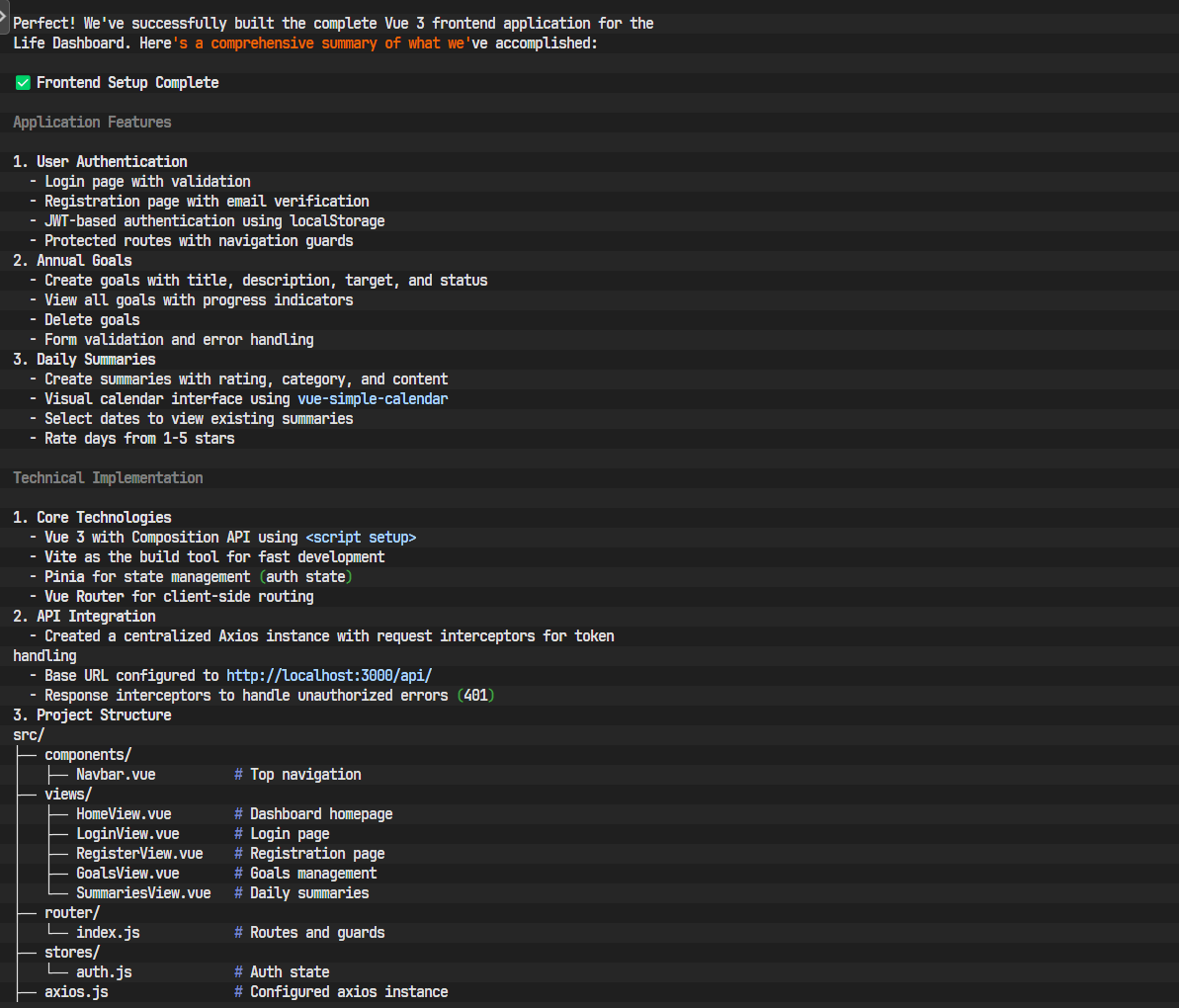Click the vue-simple-calendar link
Viewport: 1179px width, 1008px height.
[x=373, y=399]
